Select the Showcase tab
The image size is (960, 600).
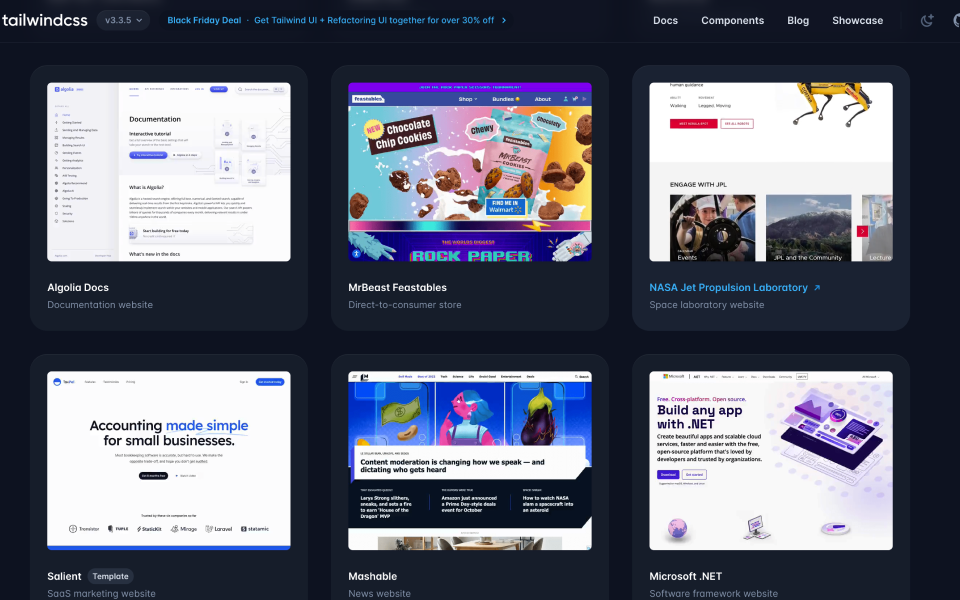[x=857, y=20]
